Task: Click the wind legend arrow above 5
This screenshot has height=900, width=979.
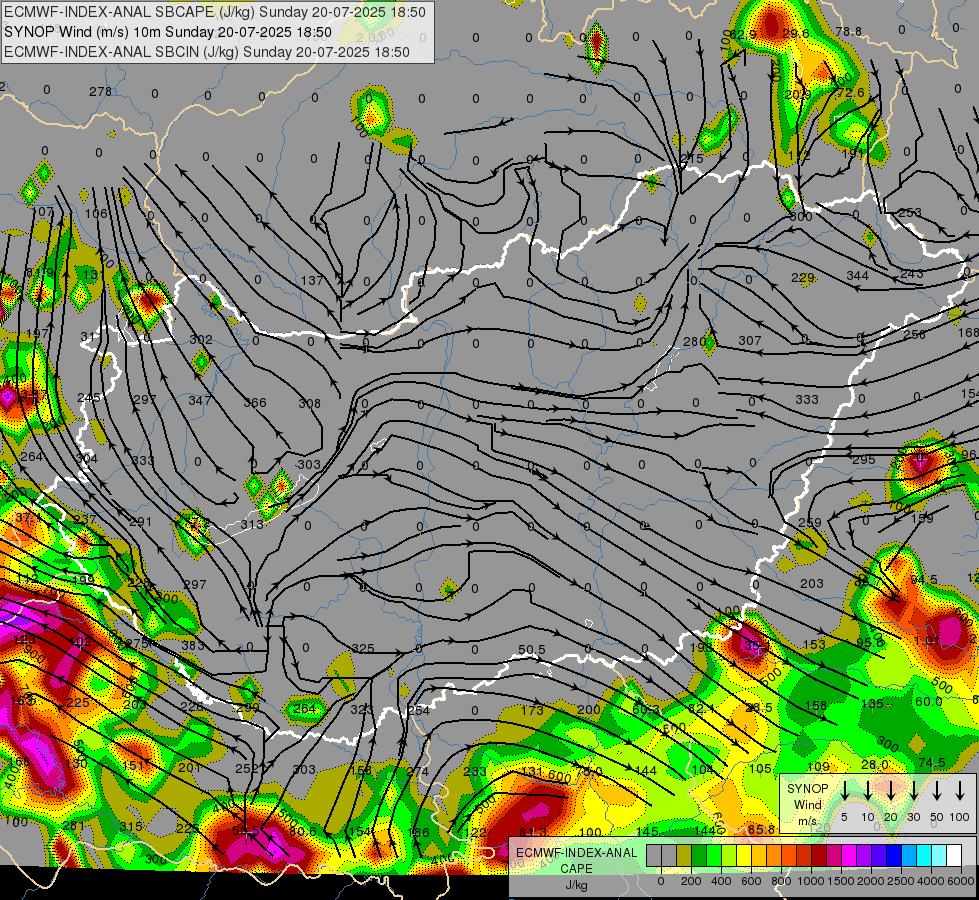Action: (844, 791)
